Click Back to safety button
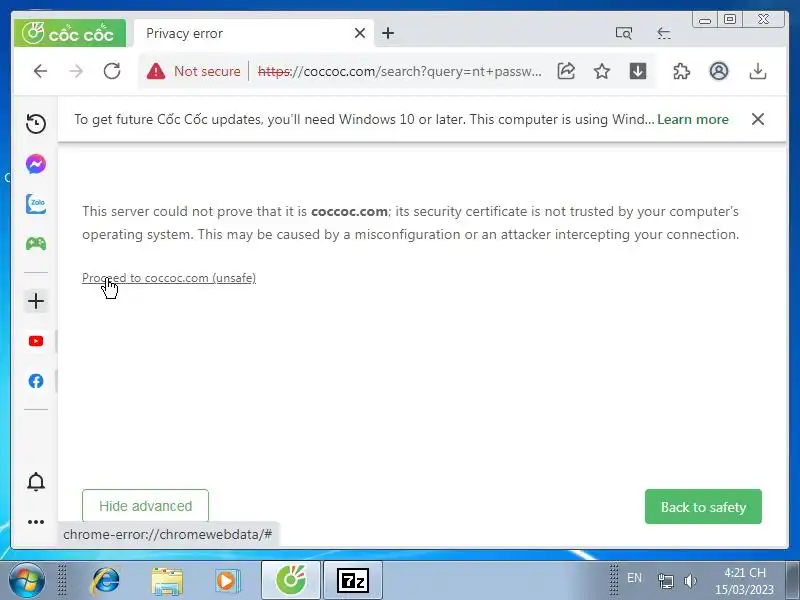The height and width of the screenshot is (600, 800). [703, 507]
